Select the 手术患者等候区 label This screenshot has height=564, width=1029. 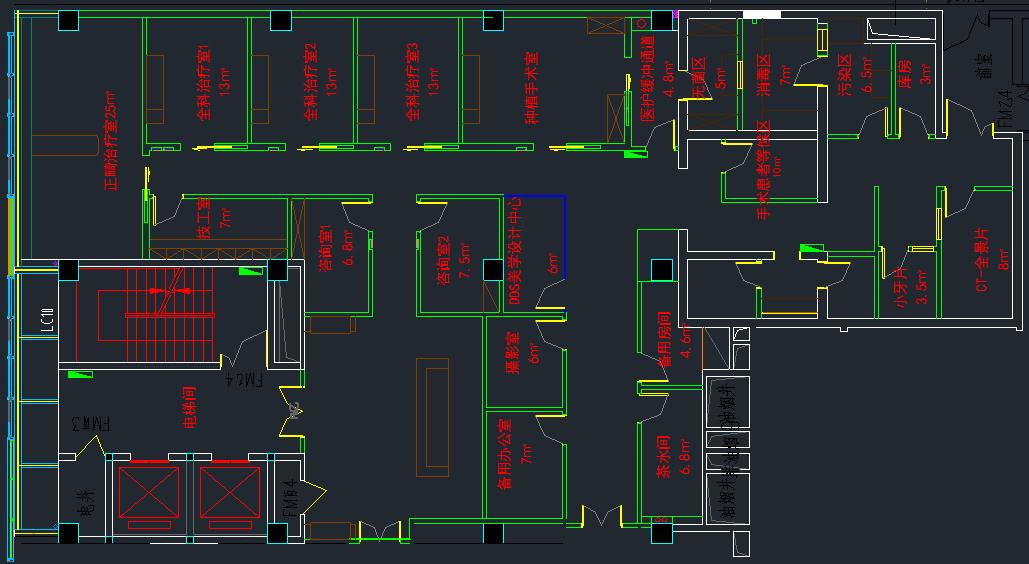[x=763, y=170]
